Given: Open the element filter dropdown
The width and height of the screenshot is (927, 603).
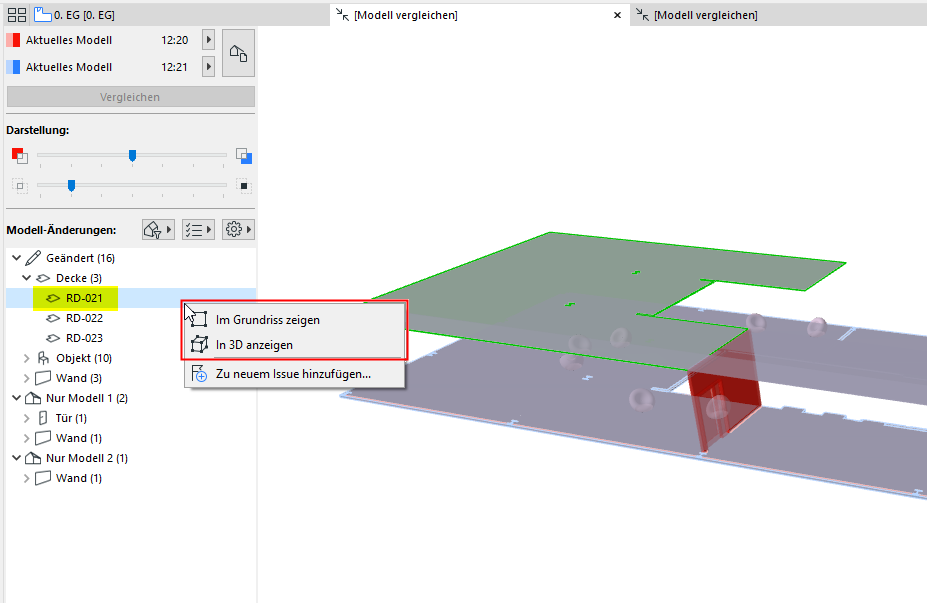Looking at the screenshot, I should [158, 229].
